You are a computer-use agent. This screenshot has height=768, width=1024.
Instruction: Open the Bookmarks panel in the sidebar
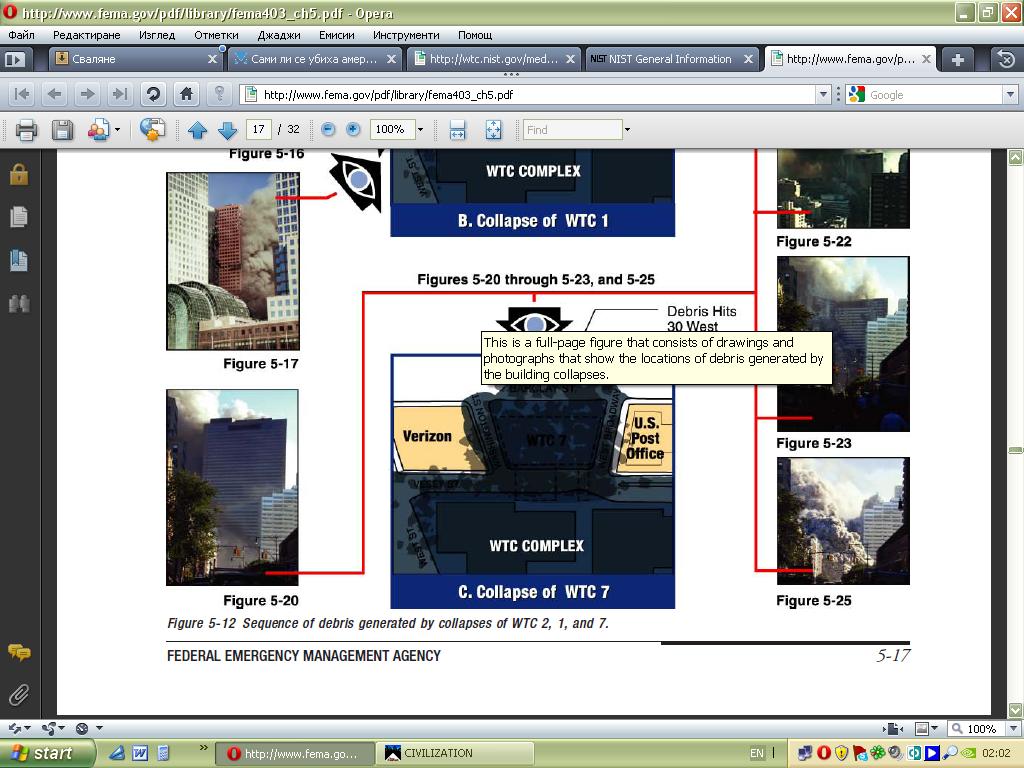coord(18,260)
